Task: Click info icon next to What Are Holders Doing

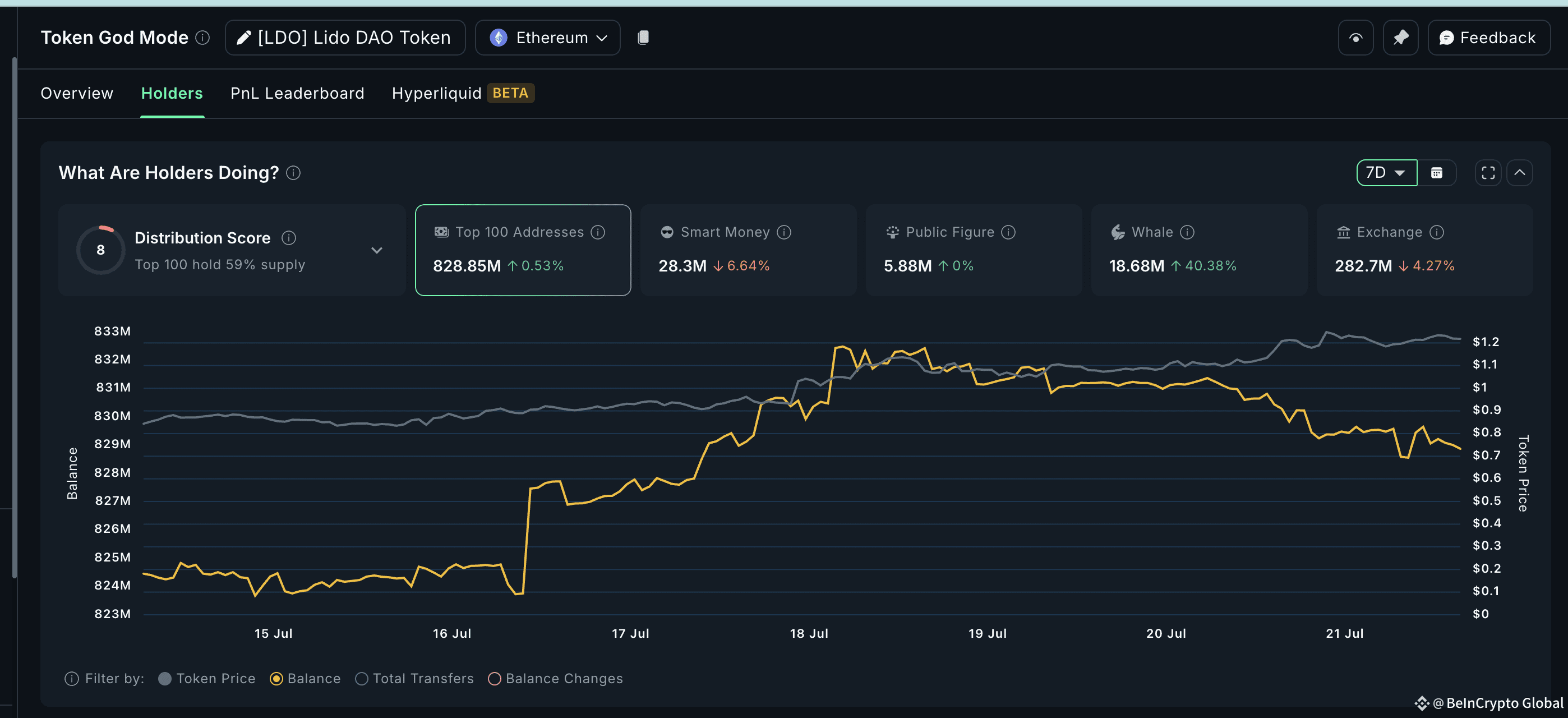Action: [293, 173]
